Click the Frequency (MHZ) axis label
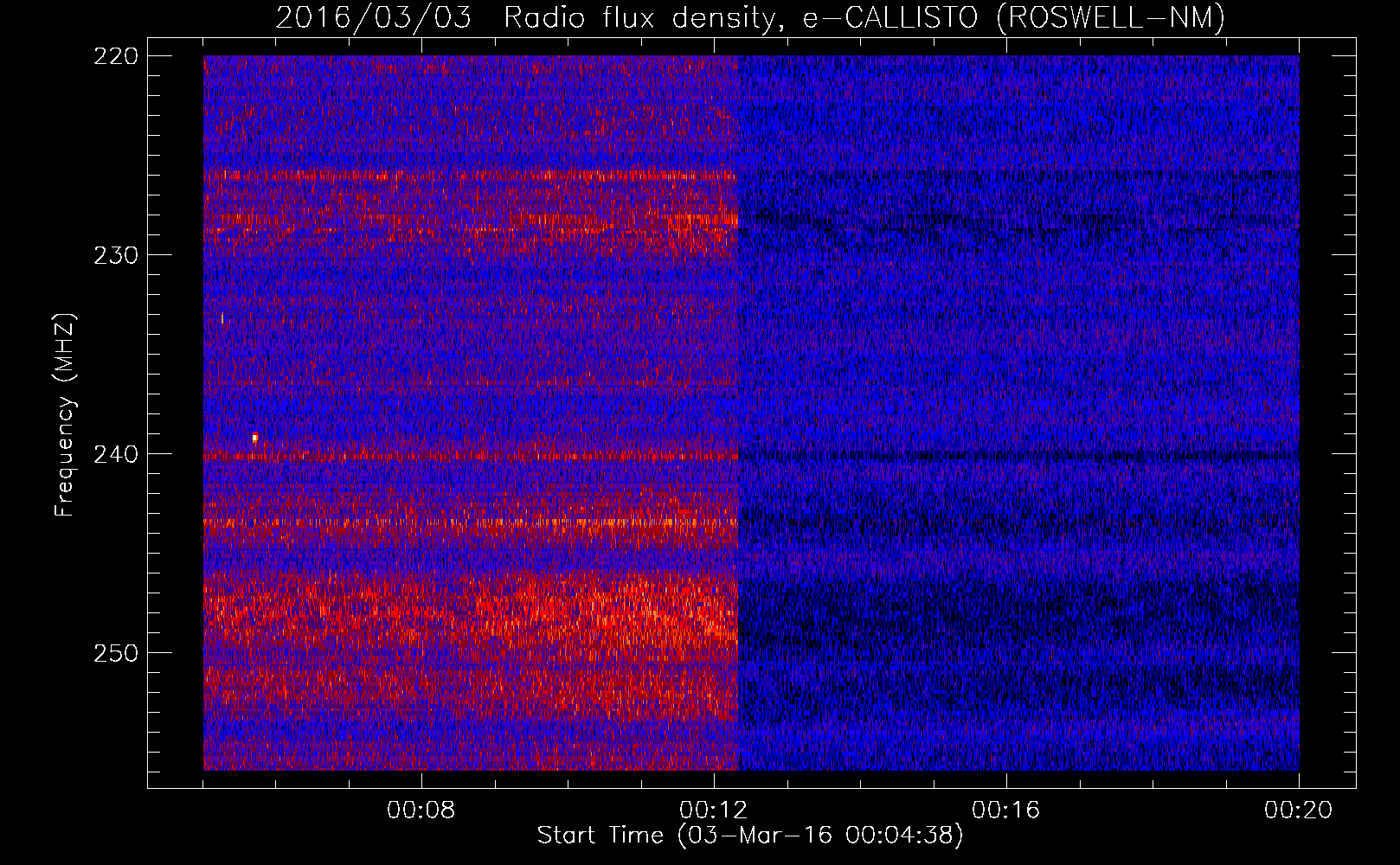The image size is (1400, 865). pyautogui.click(x=65, y=414)
